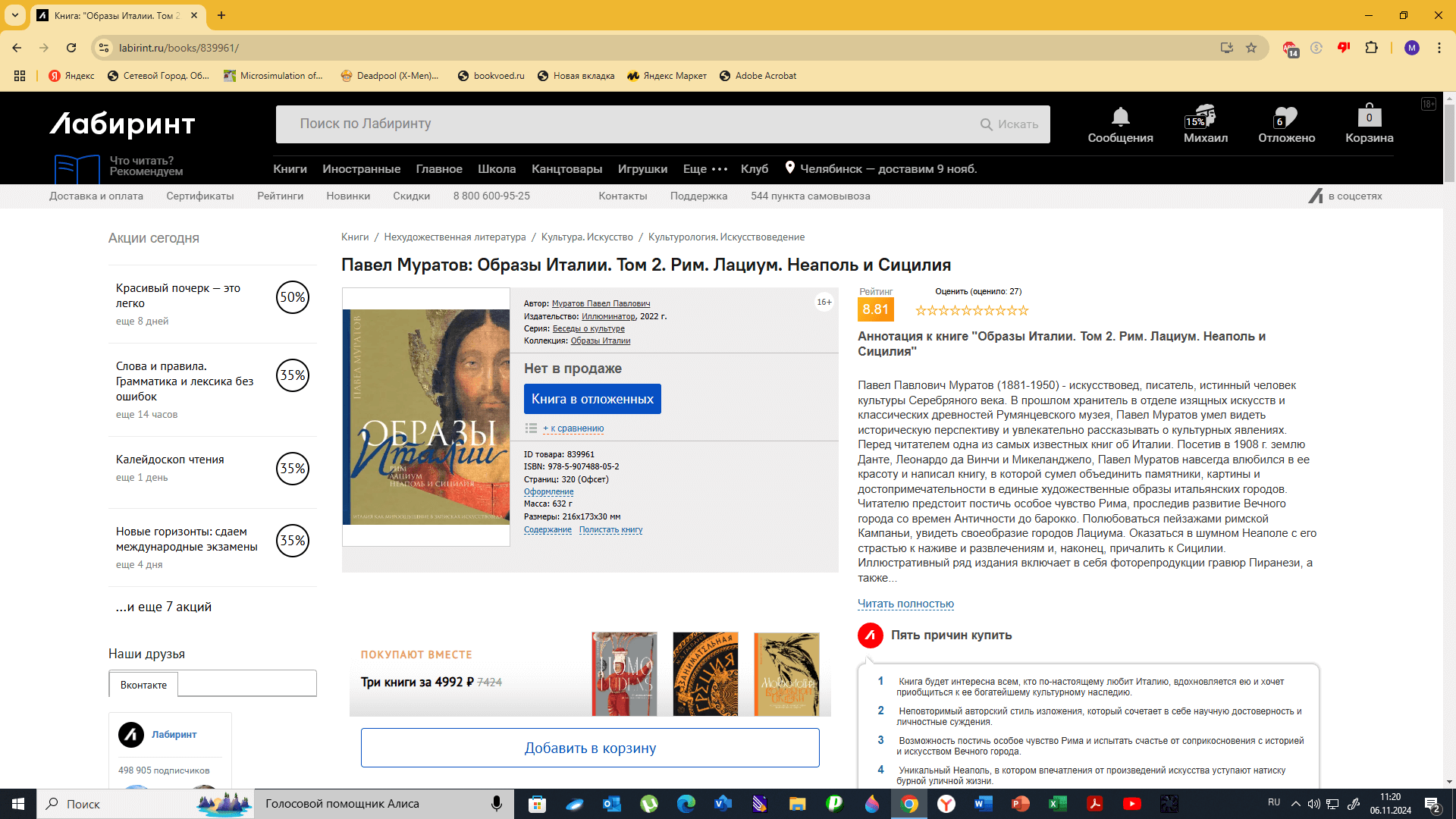This screenshot has height=819, width=1456.
Task: Expand the …и еще 7 акций list
Action: coord(164,607)
